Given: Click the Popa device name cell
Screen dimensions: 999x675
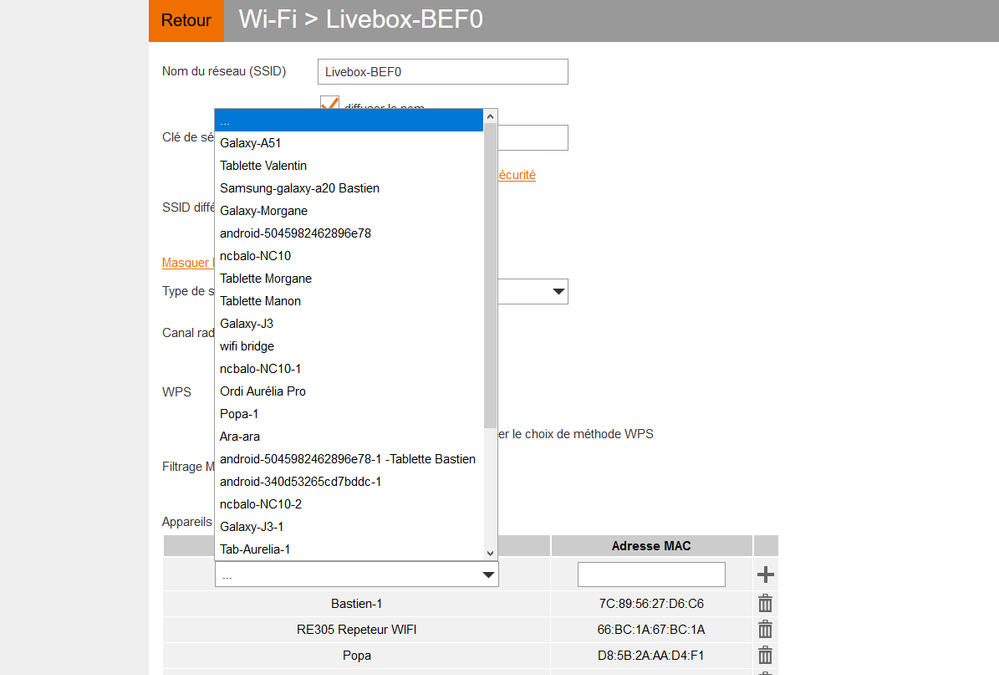Looking at the screenshot, I should (356, 655).
